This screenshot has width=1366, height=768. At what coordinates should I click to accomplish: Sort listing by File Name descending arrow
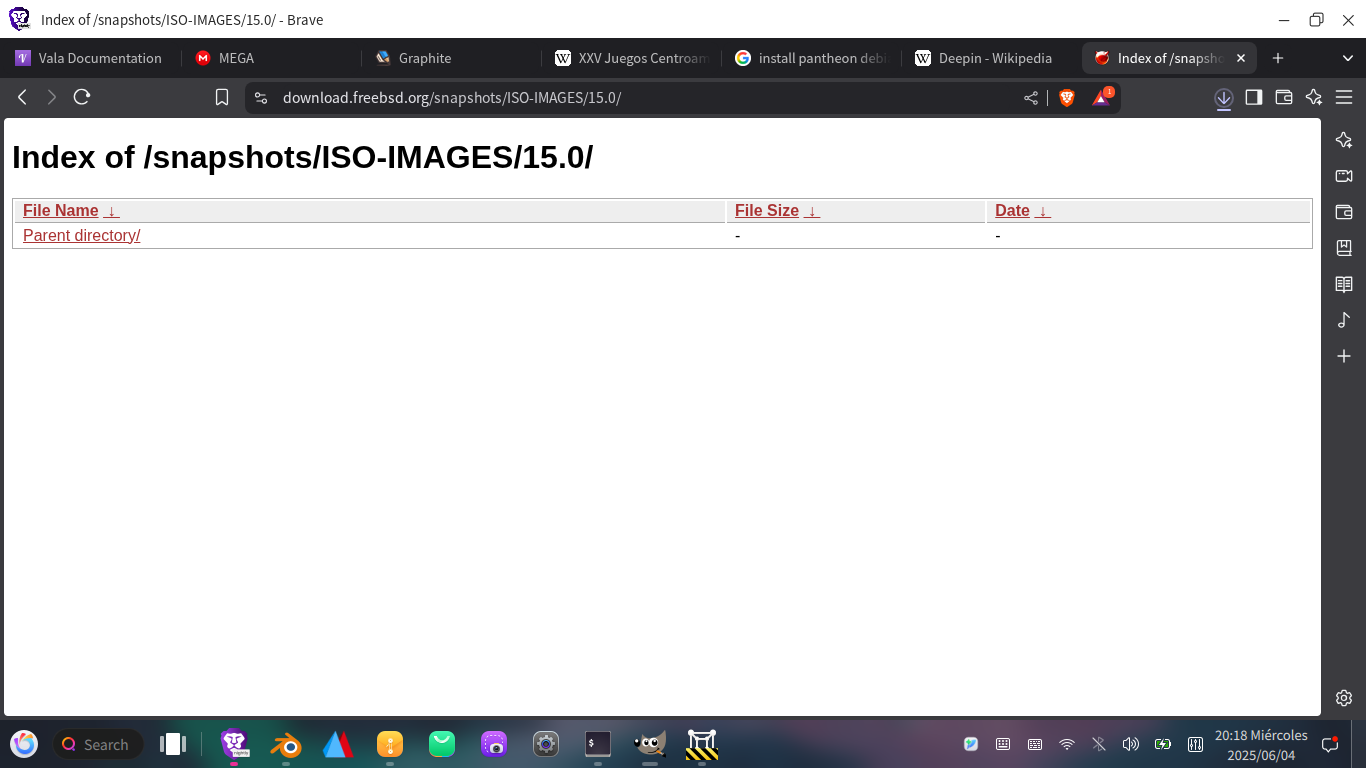pos(112,211)
